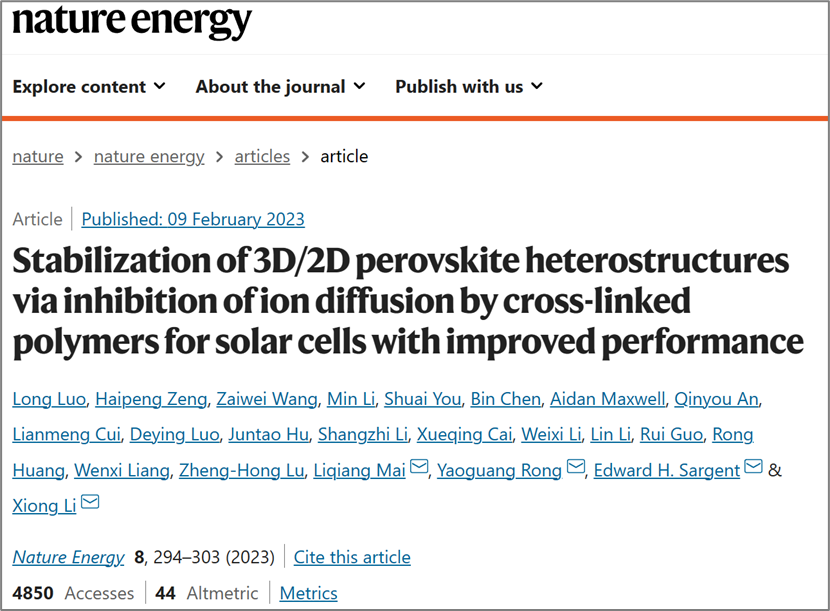
Task: Click envelope icon after Edward H. Sargent
Action: tap(753, 468)
